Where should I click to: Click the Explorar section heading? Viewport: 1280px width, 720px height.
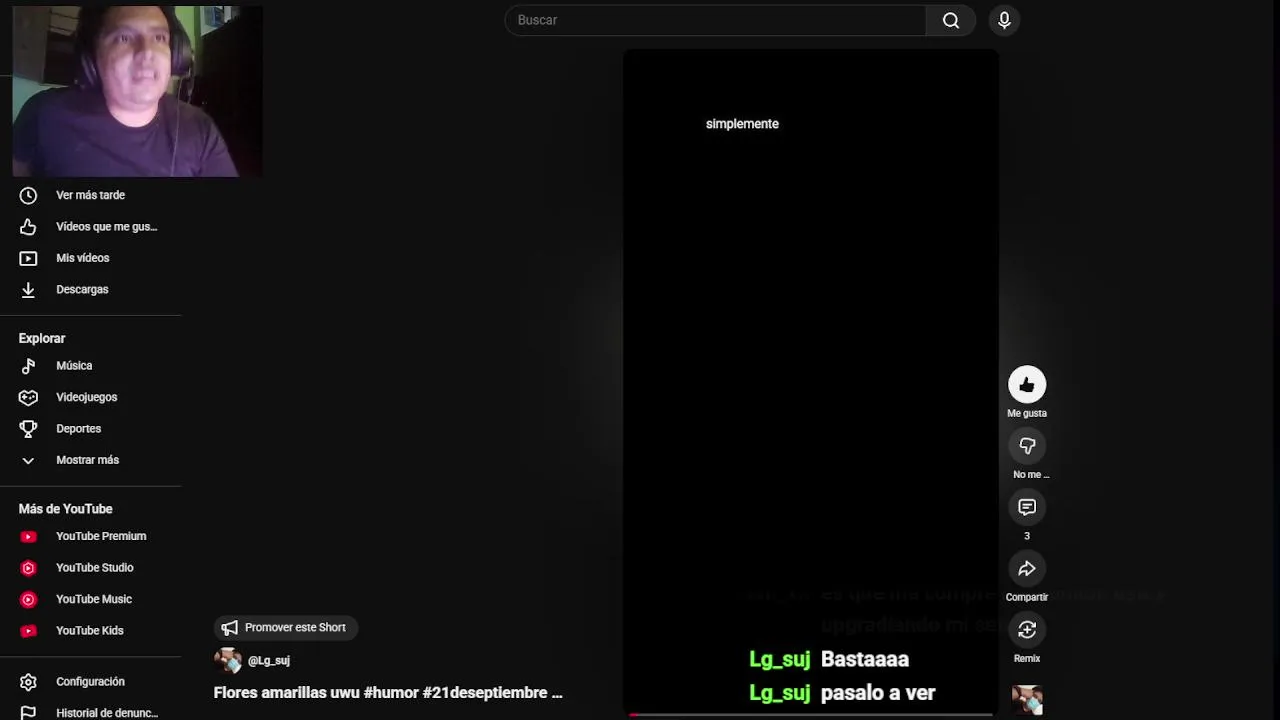tap(41, 339)
